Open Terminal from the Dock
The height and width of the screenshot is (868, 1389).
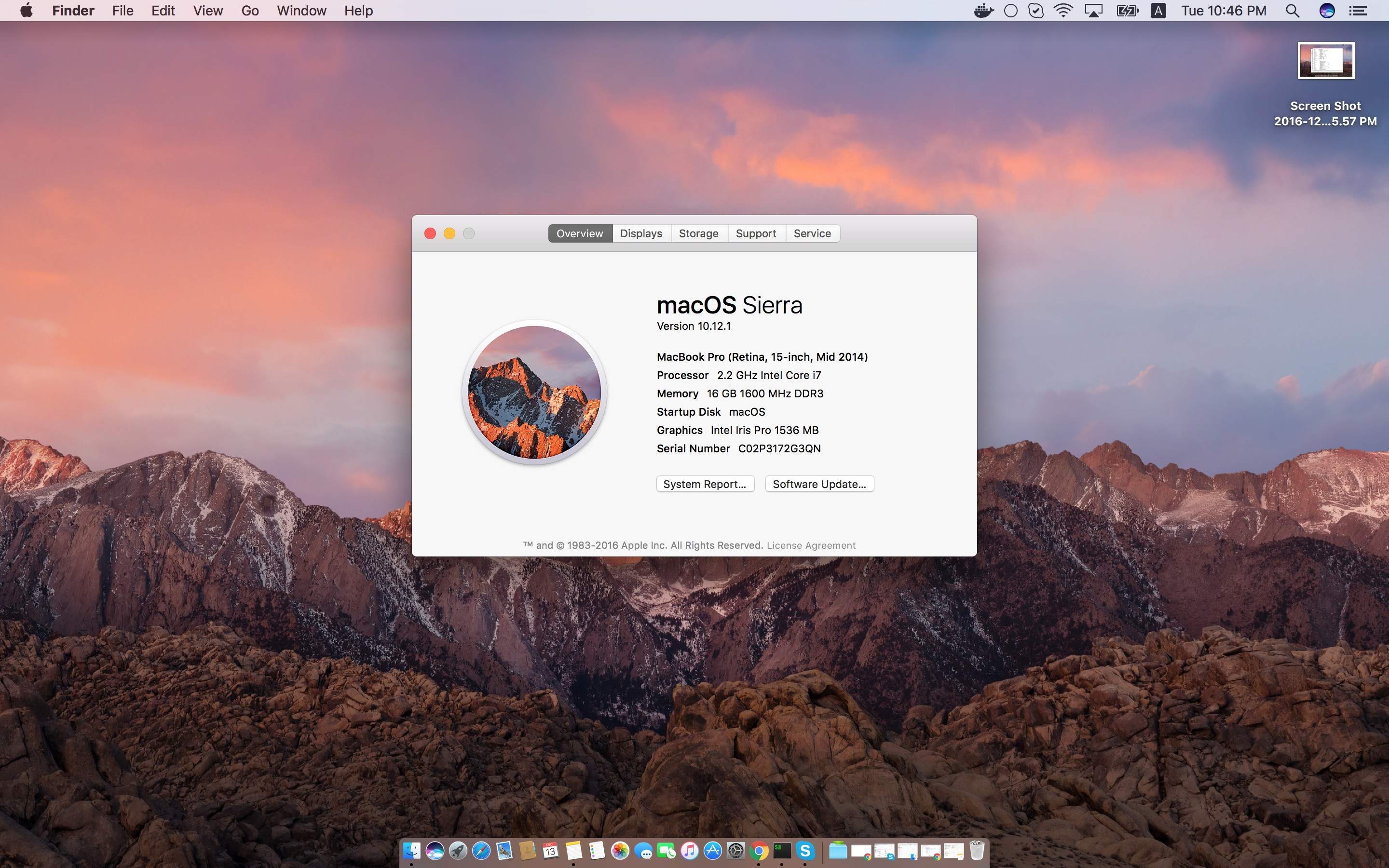pyautogui.click(x=782, y=850)
